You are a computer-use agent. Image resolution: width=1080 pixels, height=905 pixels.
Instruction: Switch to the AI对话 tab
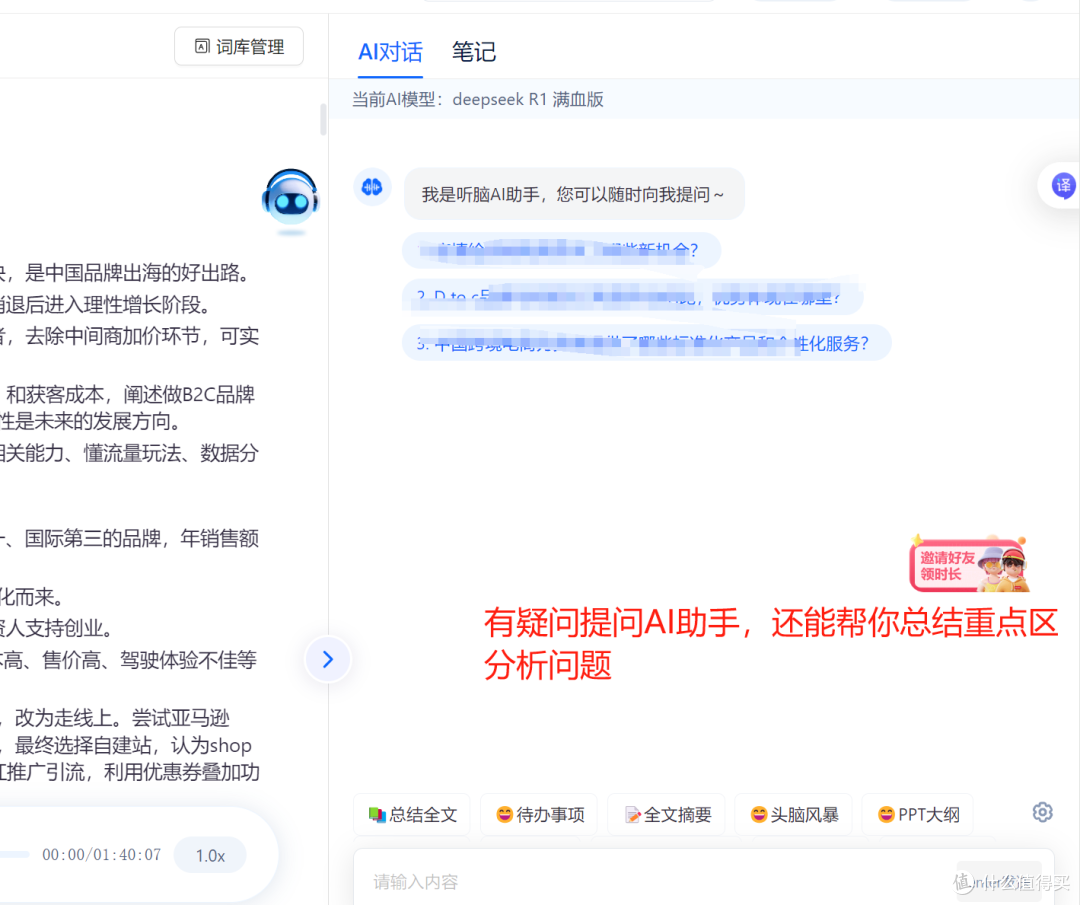[x=390, y=52]
